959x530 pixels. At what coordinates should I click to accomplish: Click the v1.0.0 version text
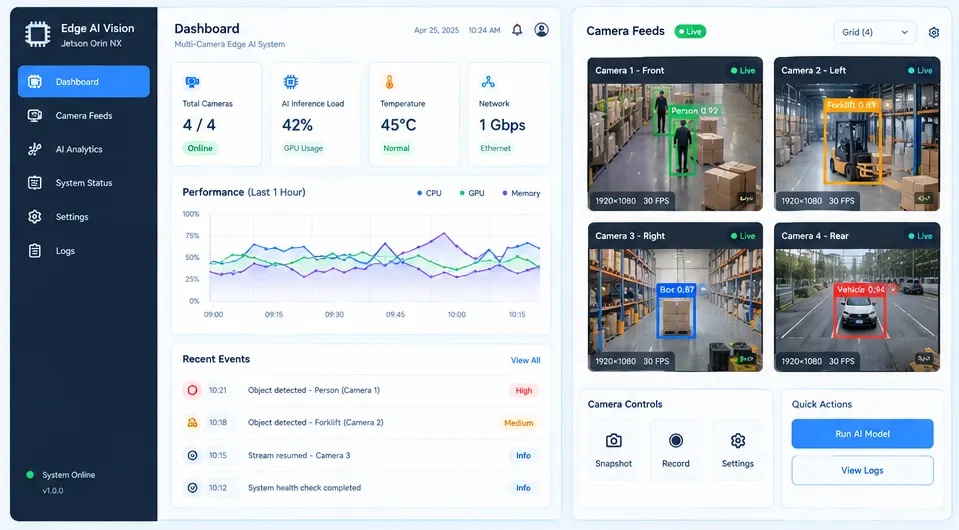point(53,490)
